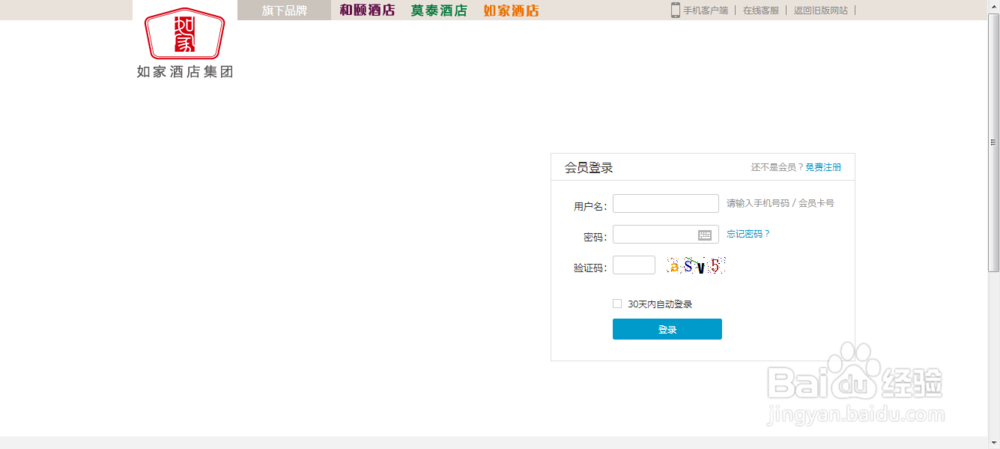The image size is (1000, 449).
Task: Go to 莫泰酒店 brand page
Action: tap(439, 10)
